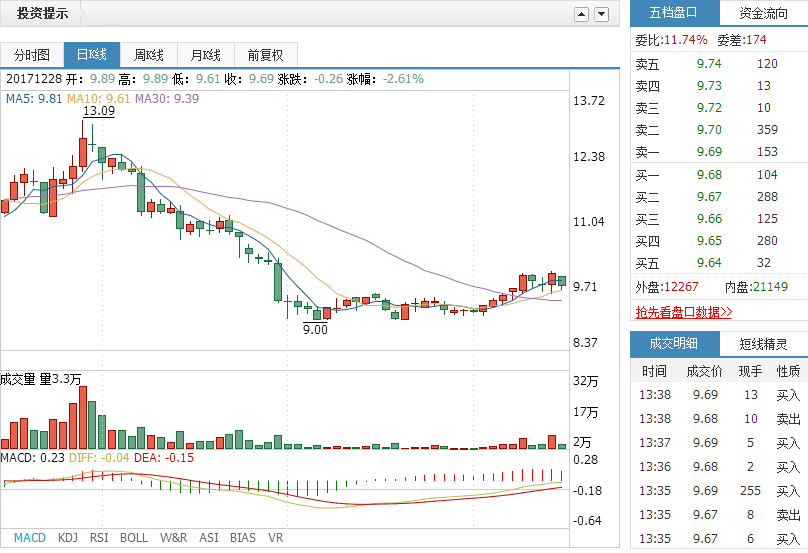Show the BOLL indicator

134,537
